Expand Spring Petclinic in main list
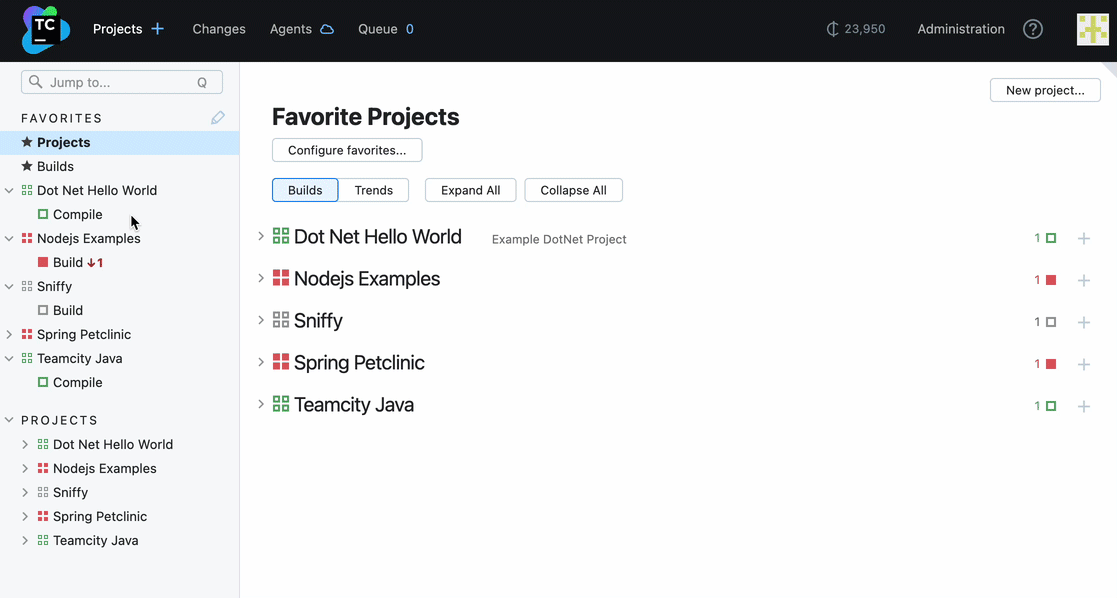Screen dimensions: 1117x598 click(261, 362)
